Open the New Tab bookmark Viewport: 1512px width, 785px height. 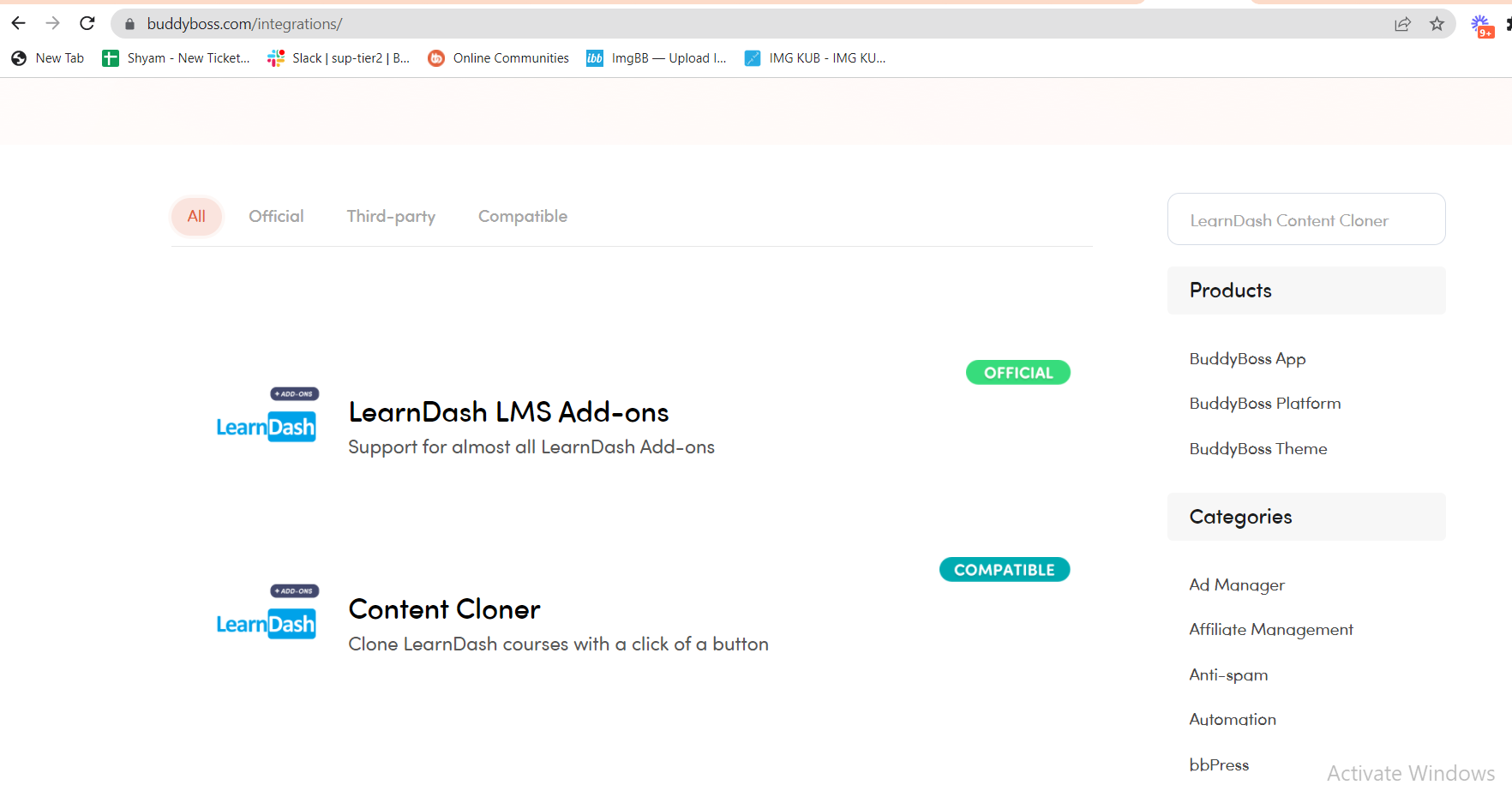pyautogui.click(x=48, y=58)
